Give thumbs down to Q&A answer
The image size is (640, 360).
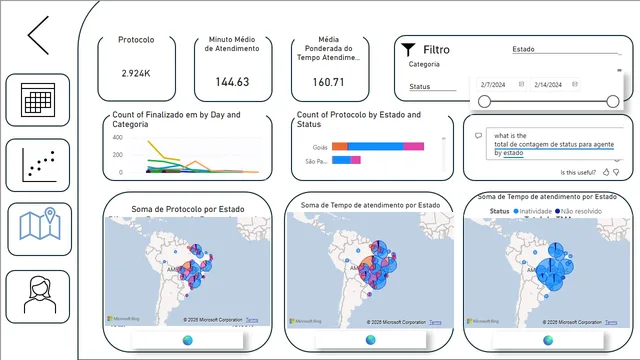click(616, 172)
